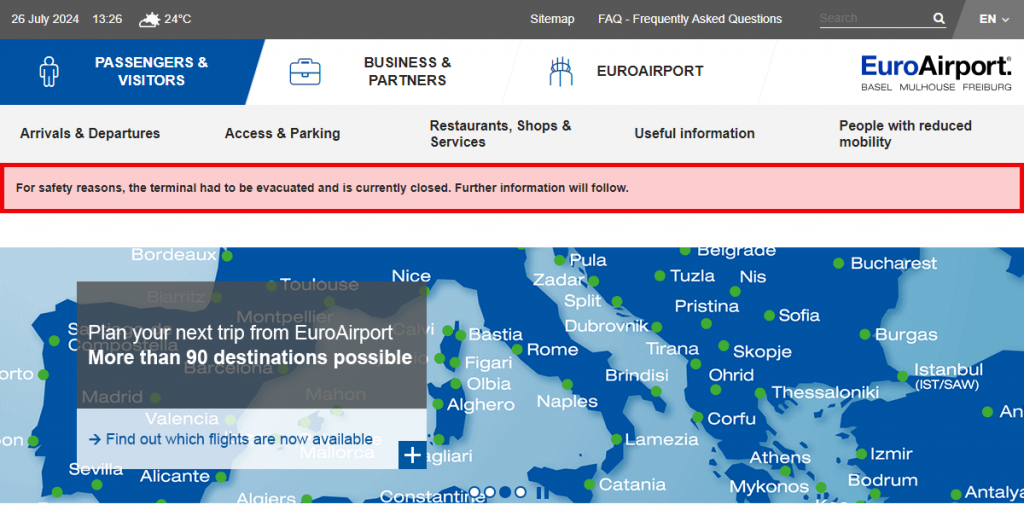Select the fourth carousel slide dot
This screenshot has width=1024, height=516.
(x=520, y=492)
